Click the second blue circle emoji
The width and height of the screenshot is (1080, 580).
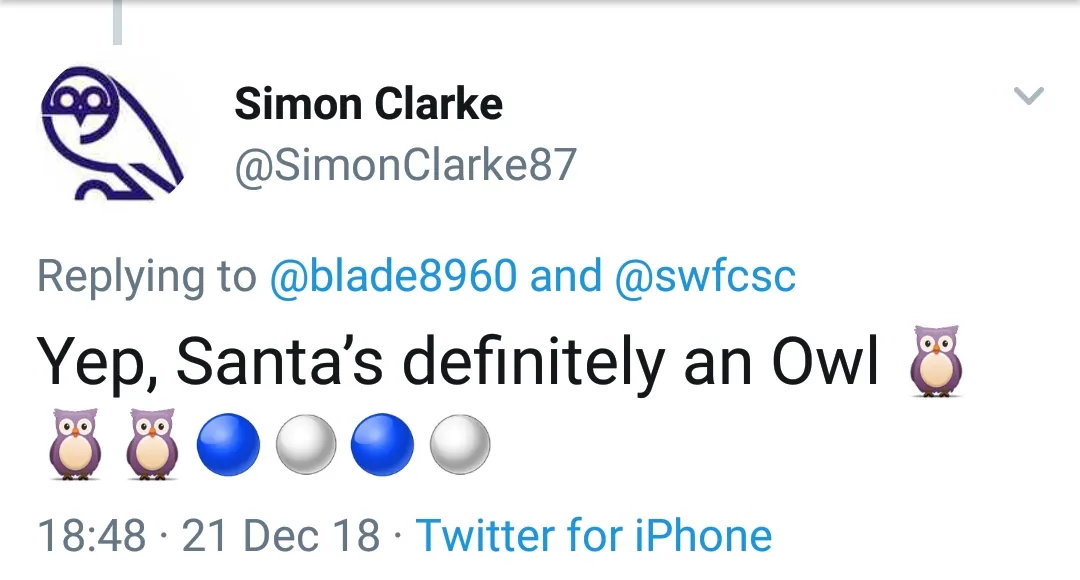click(383, 444)
